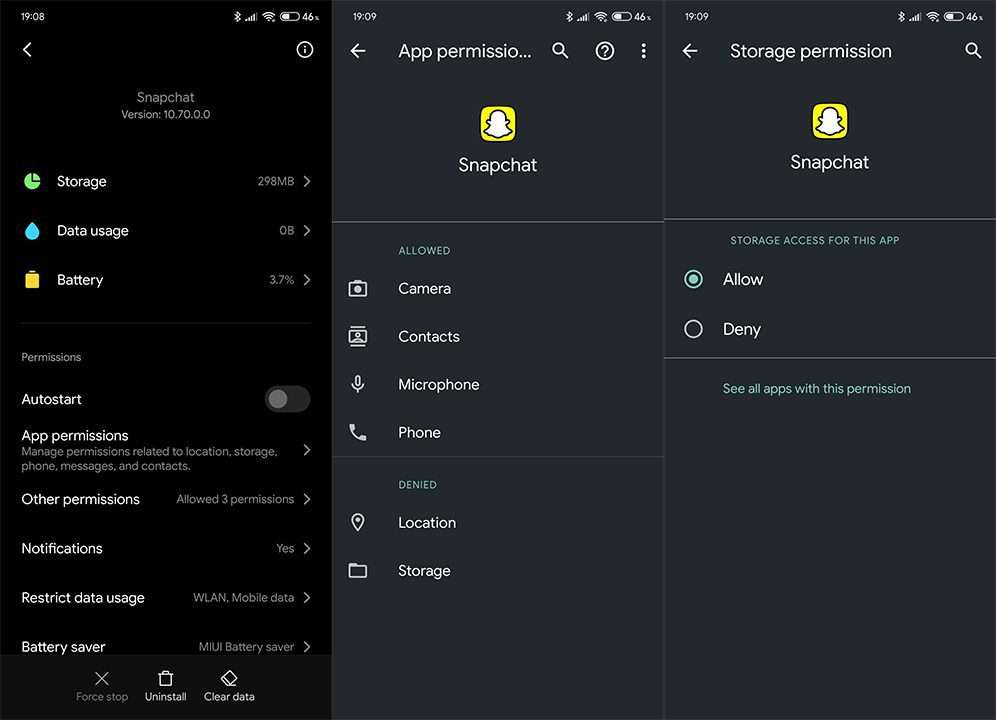
Task: Open the Camera permission entry
Action: 498,289
